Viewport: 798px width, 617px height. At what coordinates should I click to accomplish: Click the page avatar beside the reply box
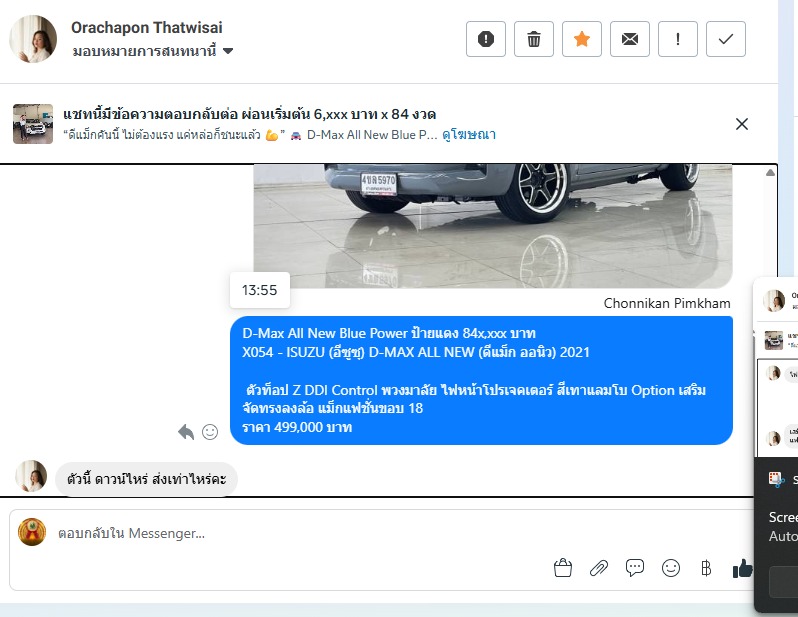click(32, 532)
